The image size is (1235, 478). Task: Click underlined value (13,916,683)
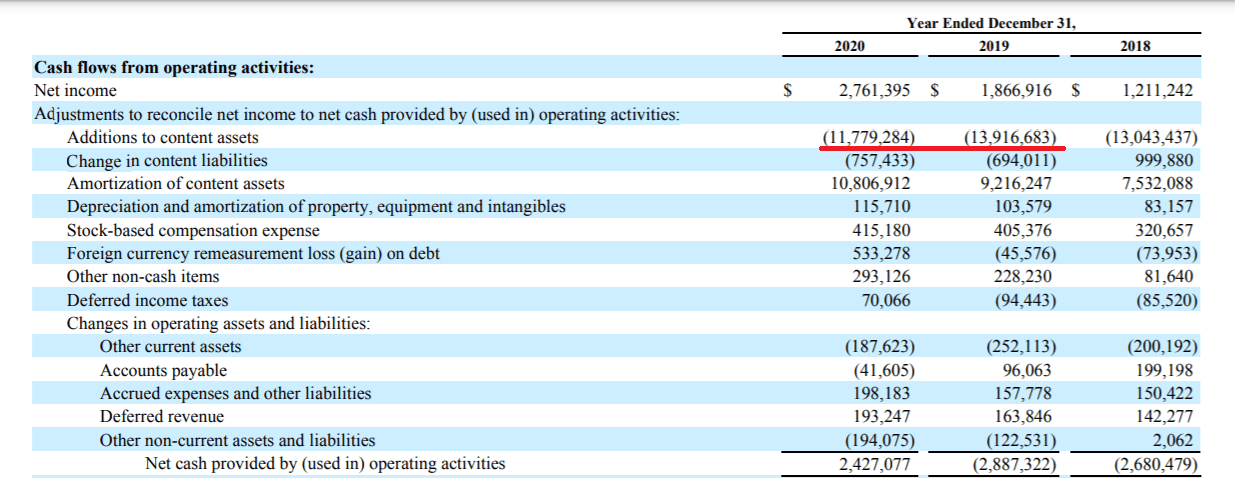(1012, 138)
